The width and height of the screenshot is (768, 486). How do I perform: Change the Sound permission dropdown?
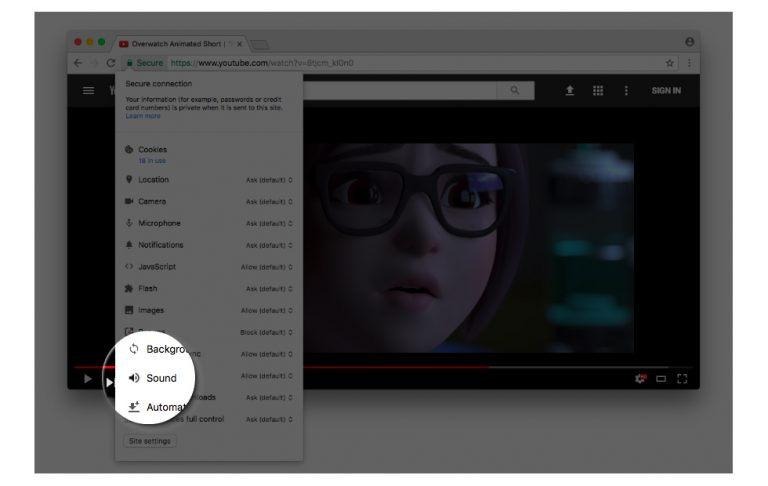(x=267, y=376)
